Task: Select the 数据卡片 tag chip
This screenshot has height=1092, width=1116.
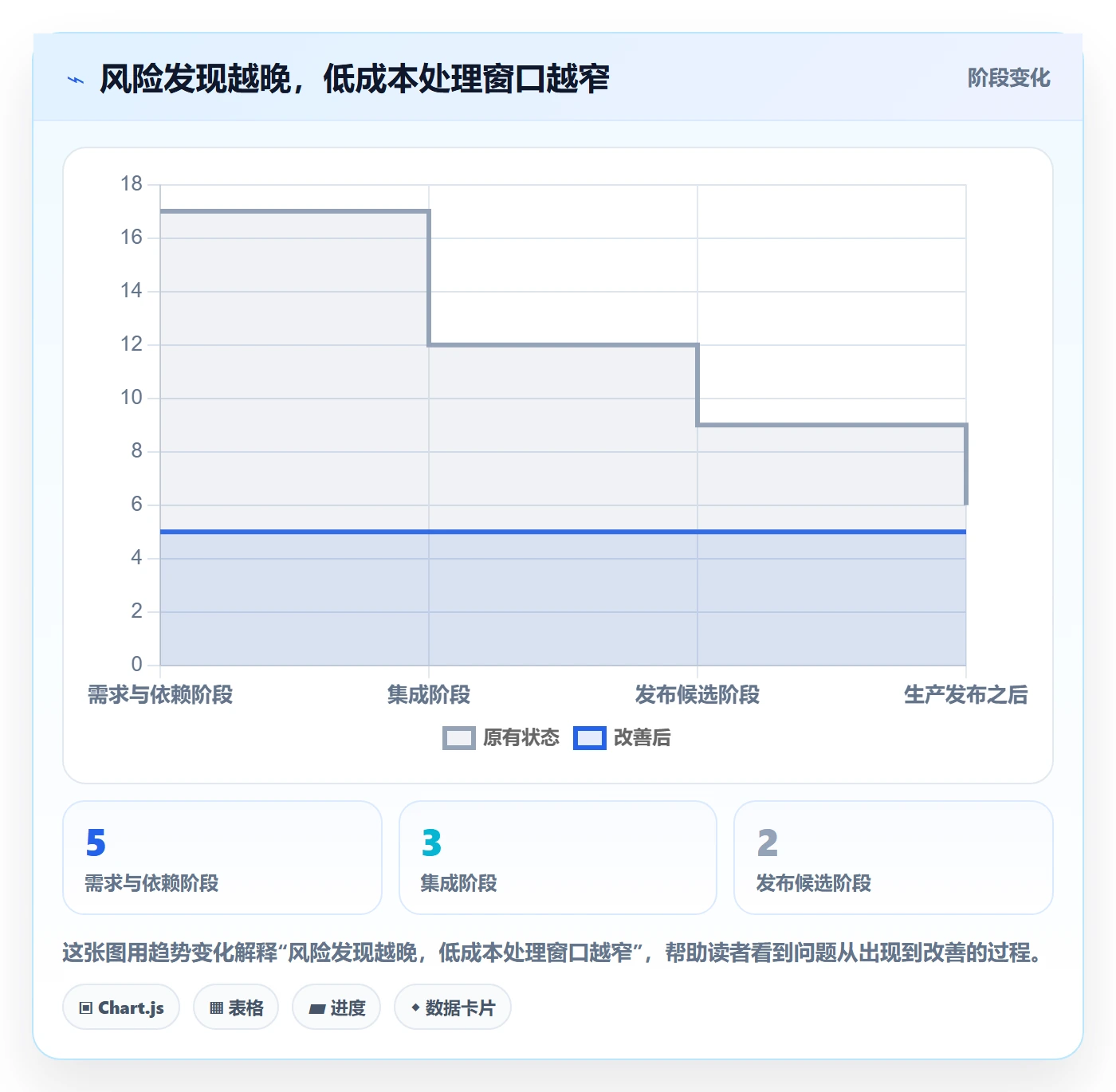Action: pos(453,1008)
